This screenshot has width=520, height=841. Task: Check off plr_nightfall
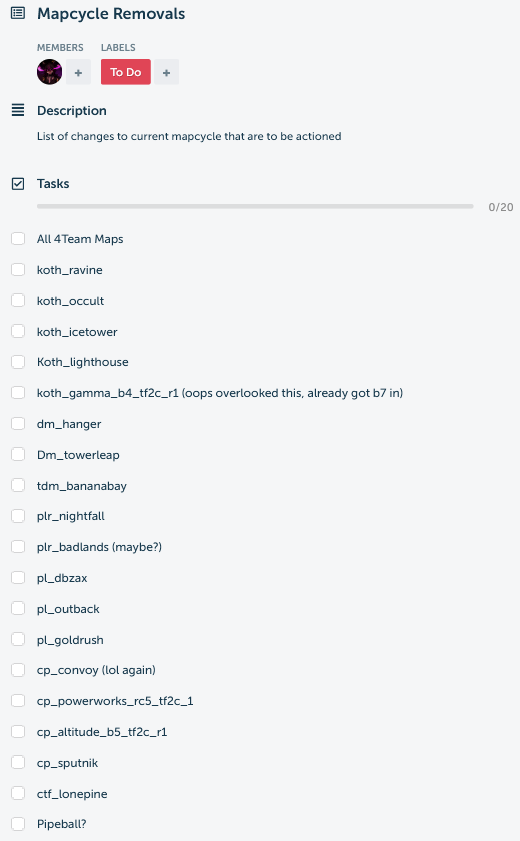pos(18,516)
